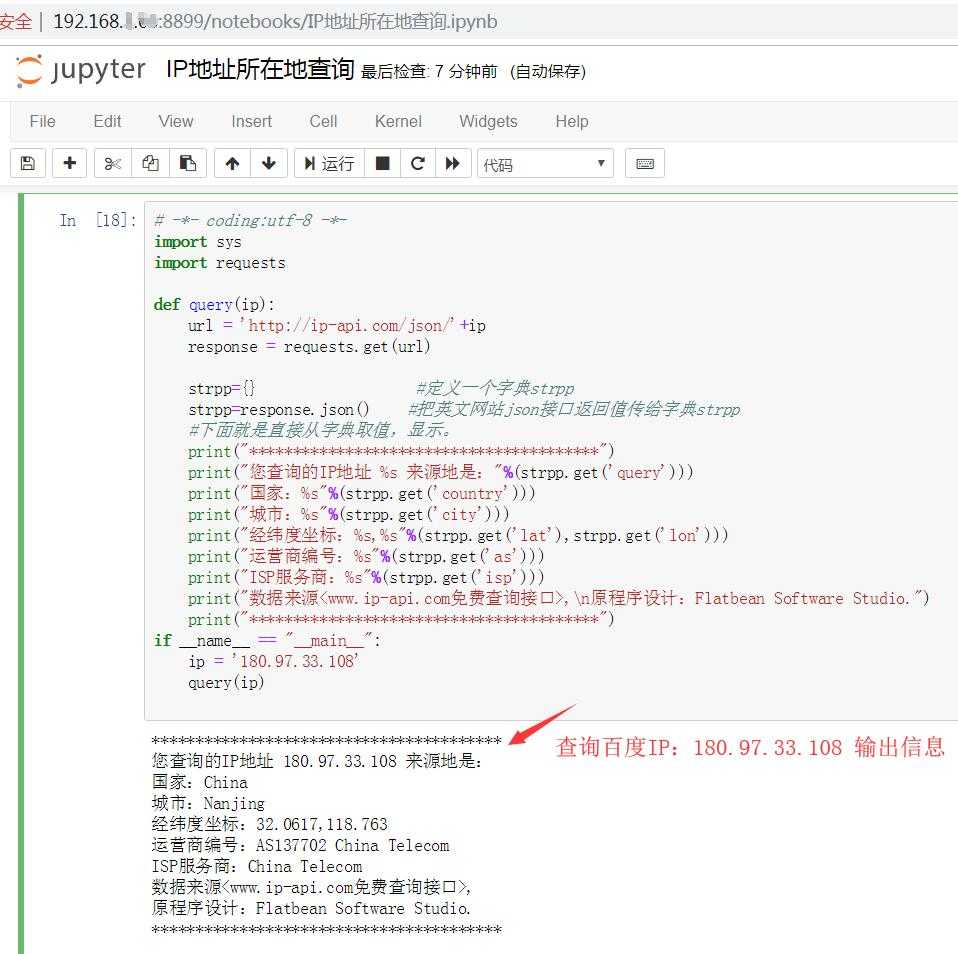Click the 'strpp=response.json()' line
The width and height of the screenshot is (958, 954).
point(279,409)
